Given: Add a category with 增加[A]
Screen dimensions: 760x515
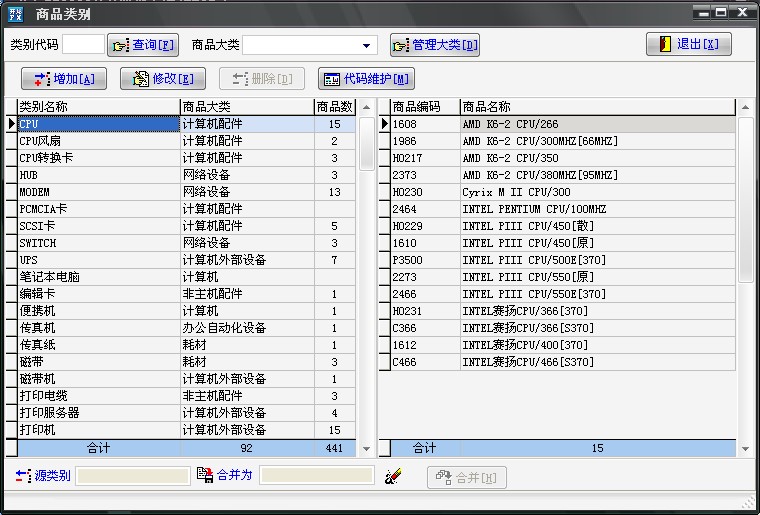Looking at the screenshot, I should click(64, 78).
